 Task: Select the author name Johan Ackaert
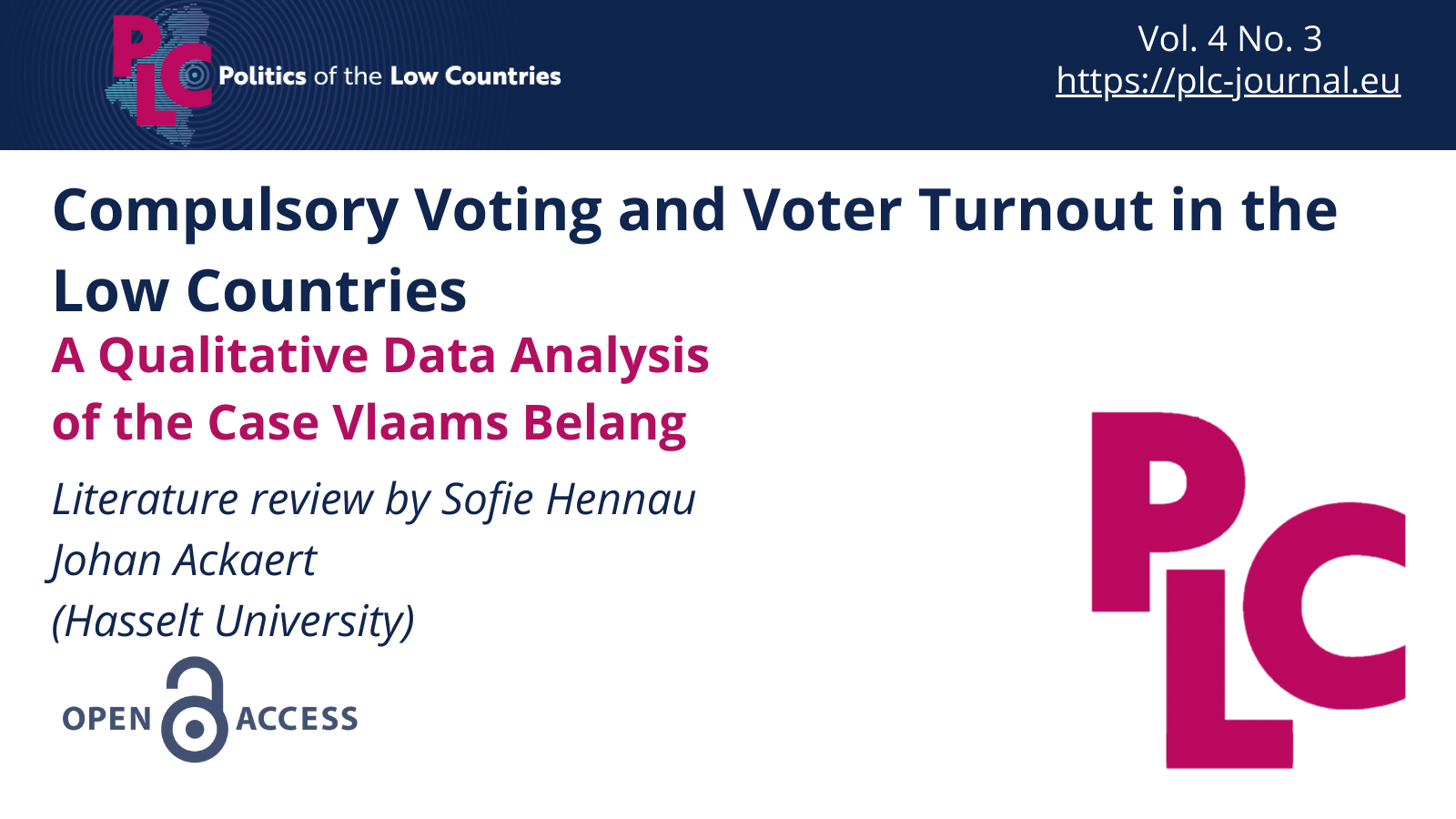pyautogui.click(x=184, y=561)
